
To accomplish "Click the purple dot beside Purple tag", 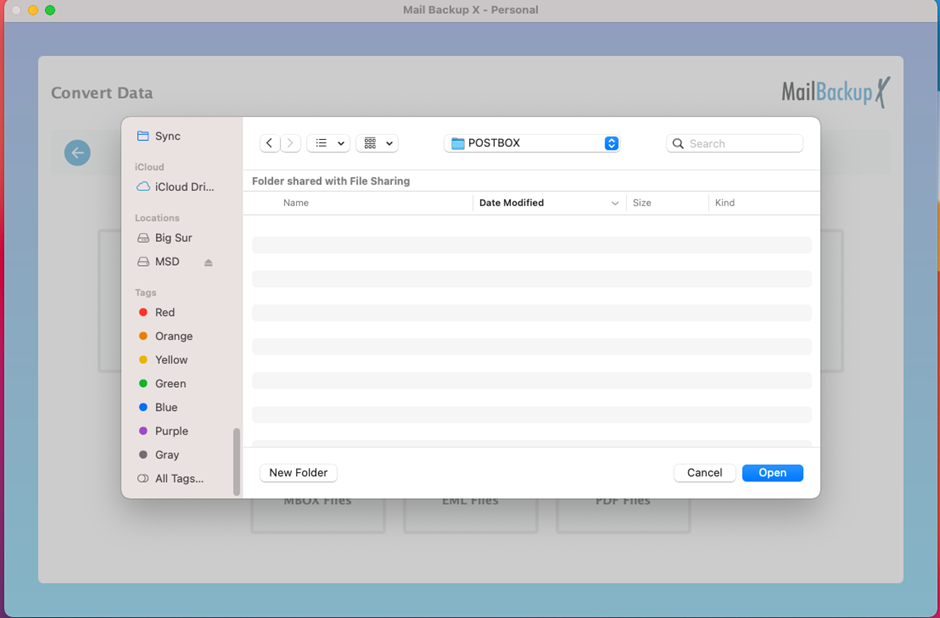I will tap(143, 431).
